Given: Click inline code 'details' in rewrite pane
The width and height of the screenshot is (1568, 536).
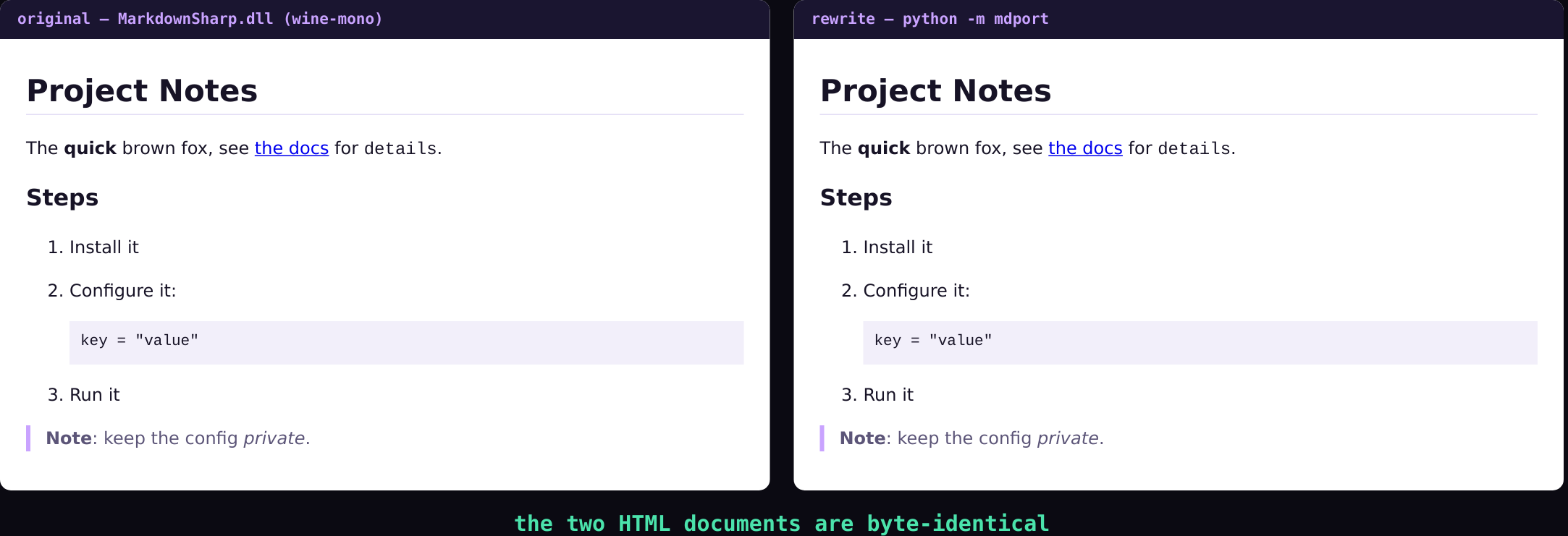Looking at the screenshot, I should (x=1194, y=148).
